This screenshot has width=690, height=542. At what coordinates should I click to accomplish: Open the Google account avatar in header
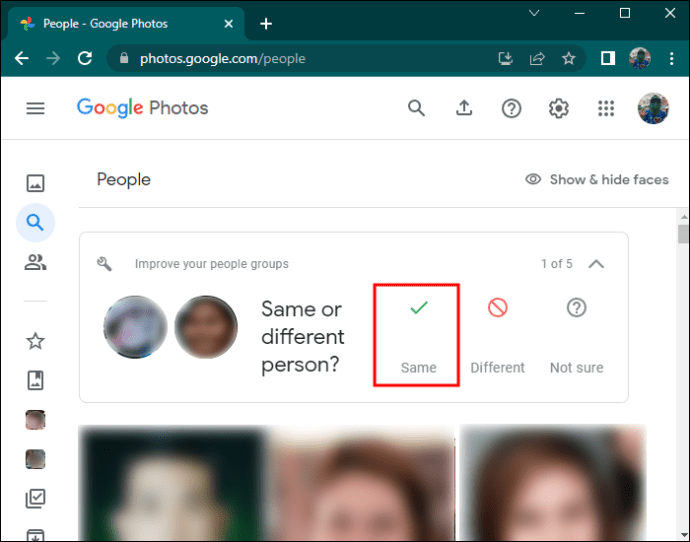[x=653, y=108]
